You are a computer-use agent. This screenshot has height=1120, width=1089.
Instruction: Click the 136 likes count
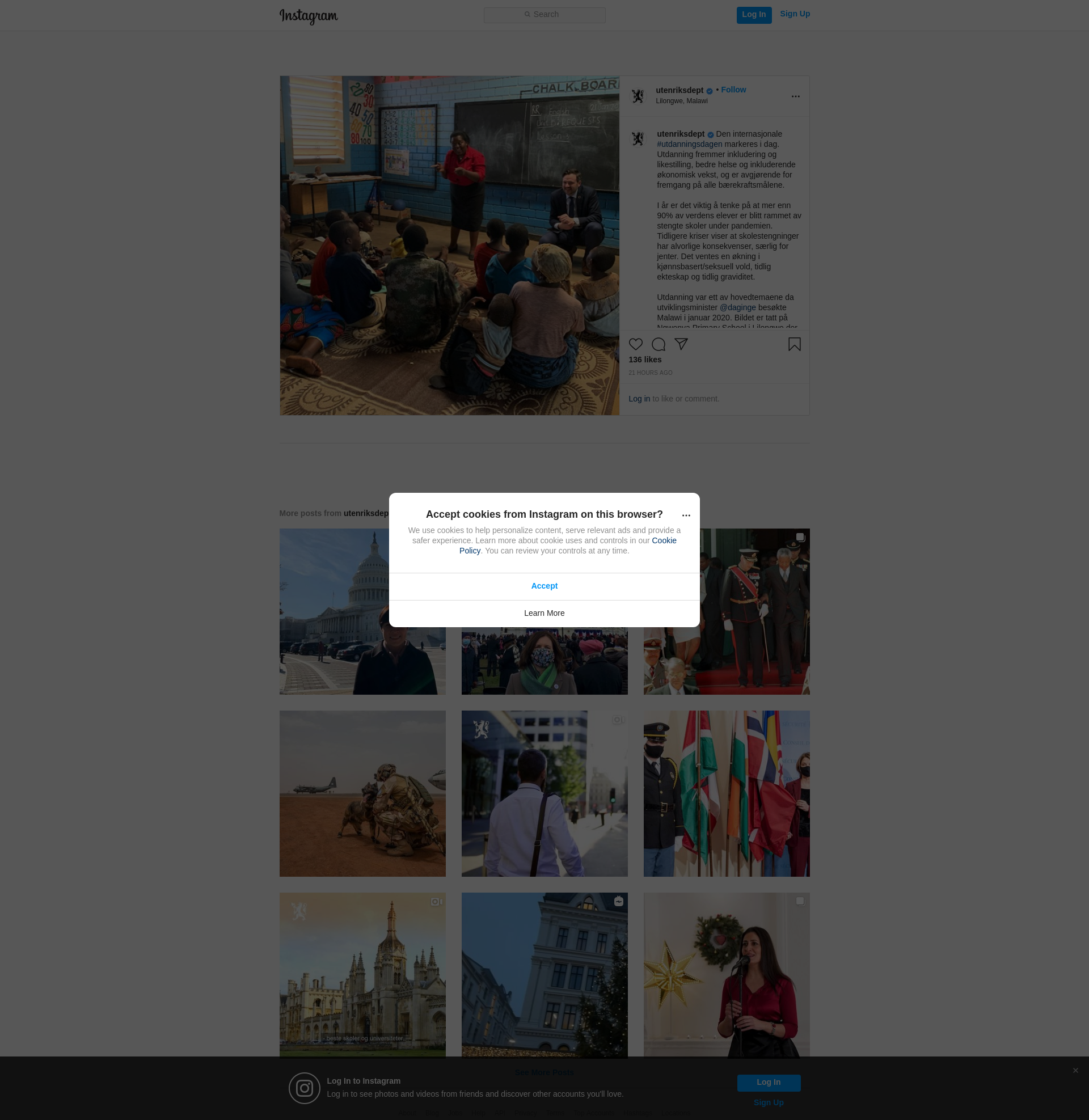[x=644, y=360]
